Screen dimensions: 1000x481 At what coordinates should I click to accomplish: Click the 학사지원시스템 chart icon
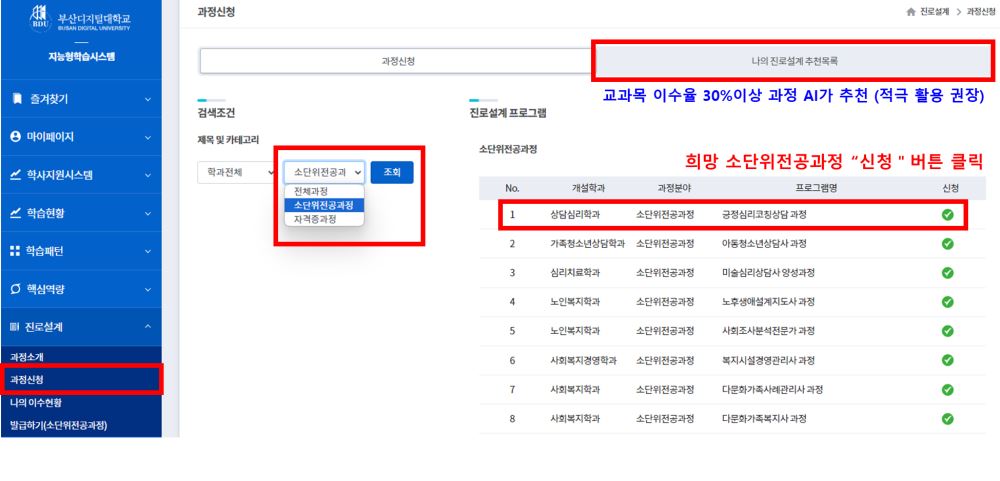[17, 175]
